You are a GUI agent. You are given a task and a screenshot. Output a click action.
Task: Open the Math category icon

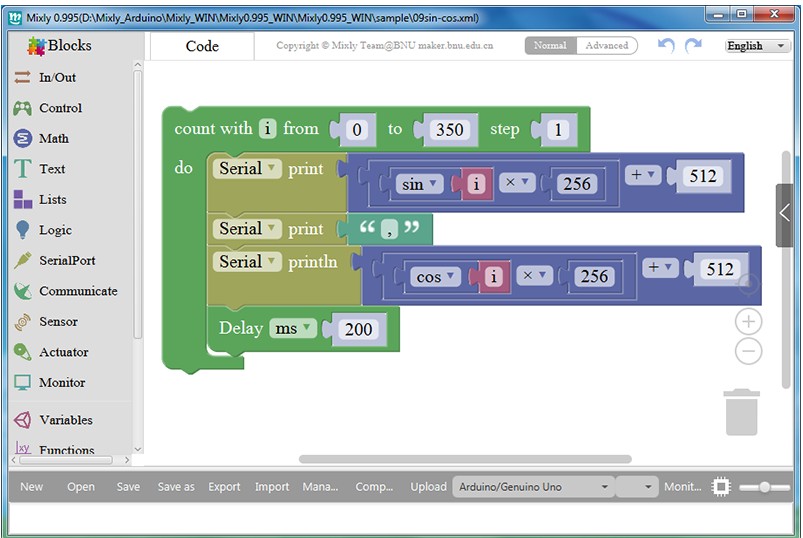coord(22,138)
